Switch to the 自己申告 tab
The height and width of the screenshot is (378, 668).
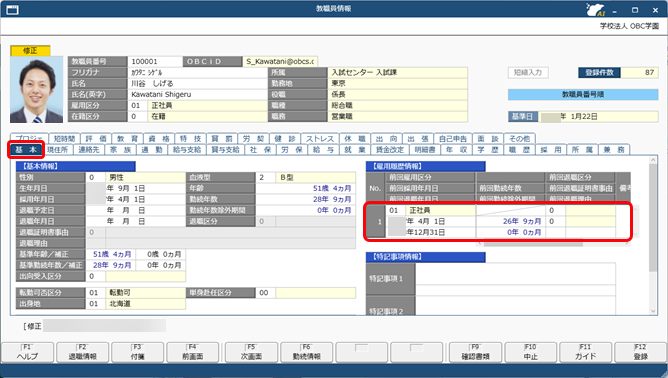pos(453,139)
